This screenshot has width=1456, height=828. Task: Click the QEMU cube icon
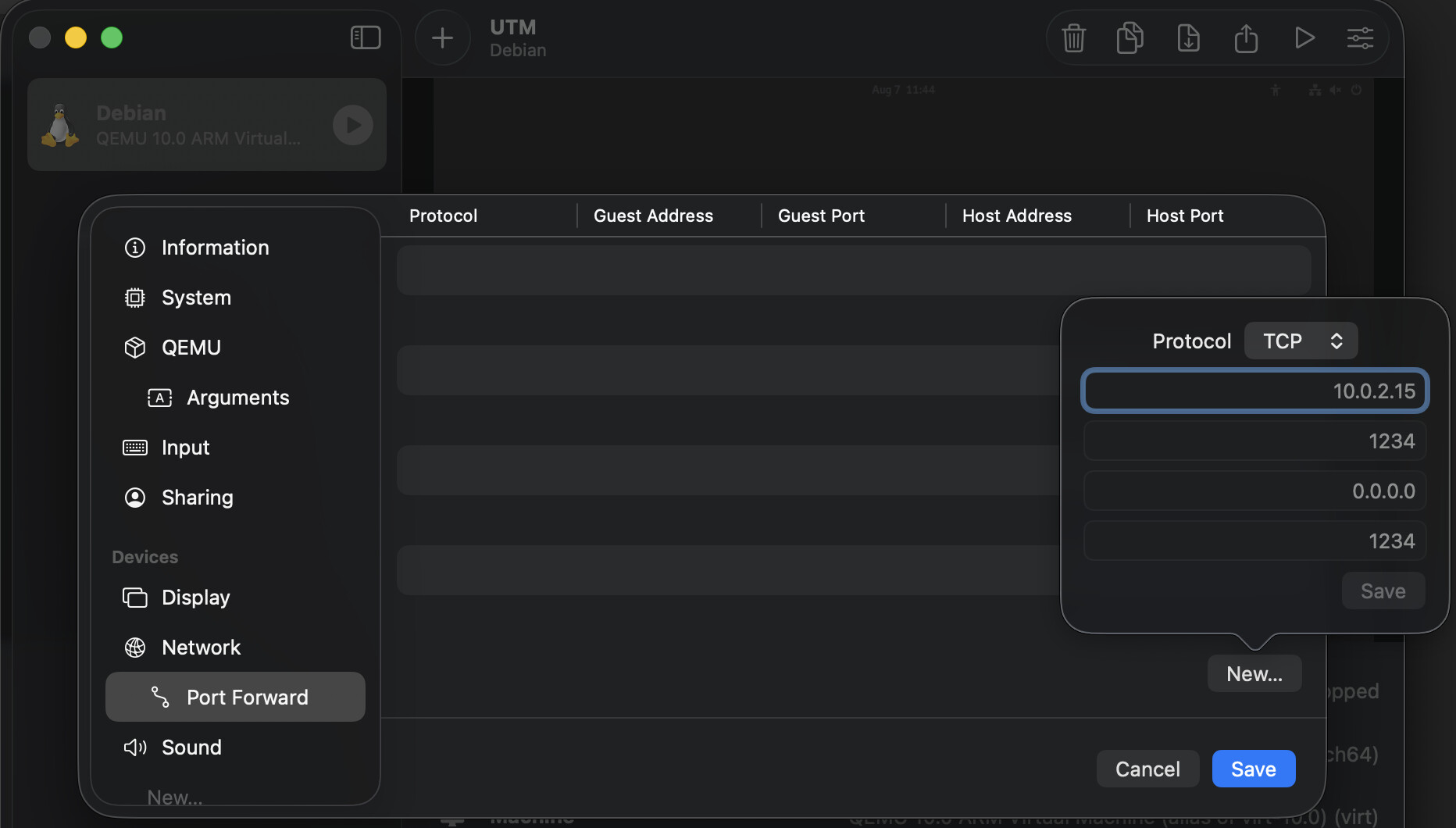click(x=135, y=348)
